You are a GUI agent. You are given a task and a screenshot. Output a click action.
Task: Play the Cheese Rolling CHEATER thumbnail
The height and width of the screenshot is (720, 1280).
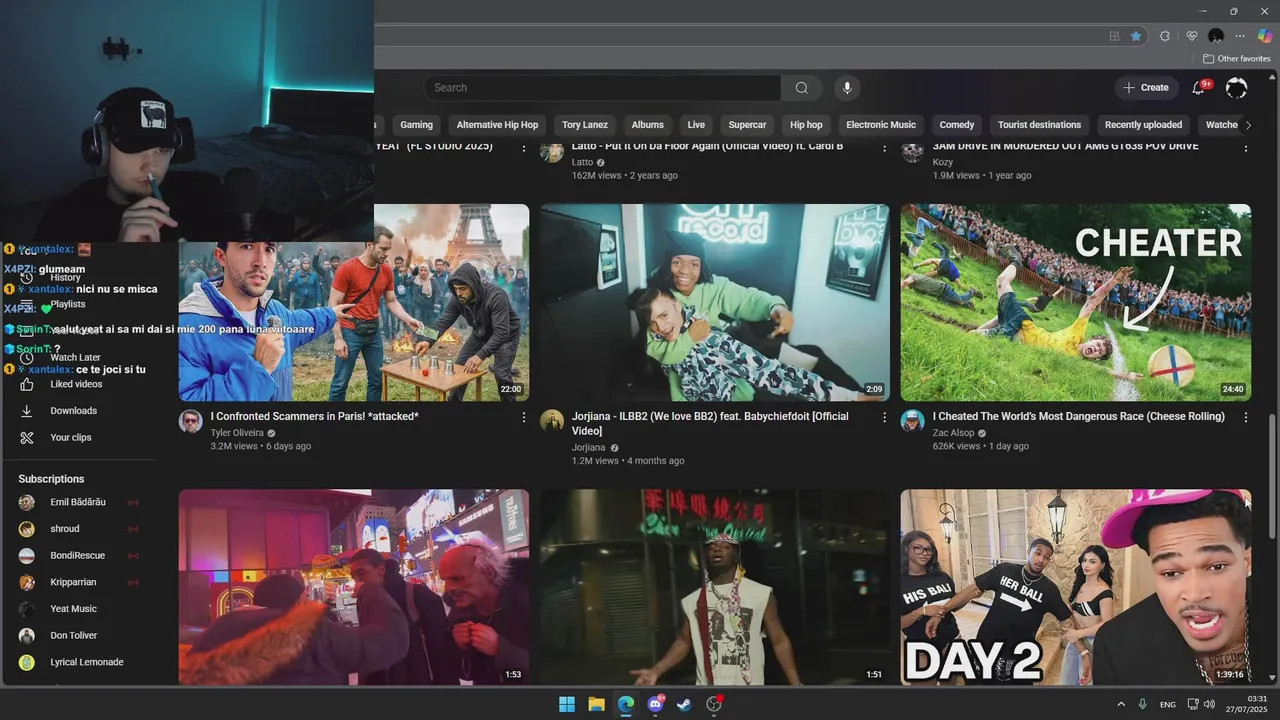point(1075,303)
